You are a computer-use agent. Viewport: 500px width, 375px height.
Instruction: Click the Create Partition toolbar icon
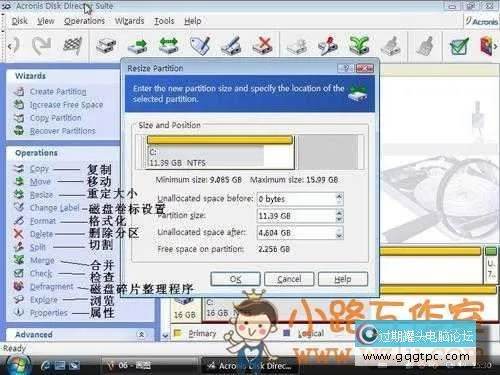click(106, 45)
